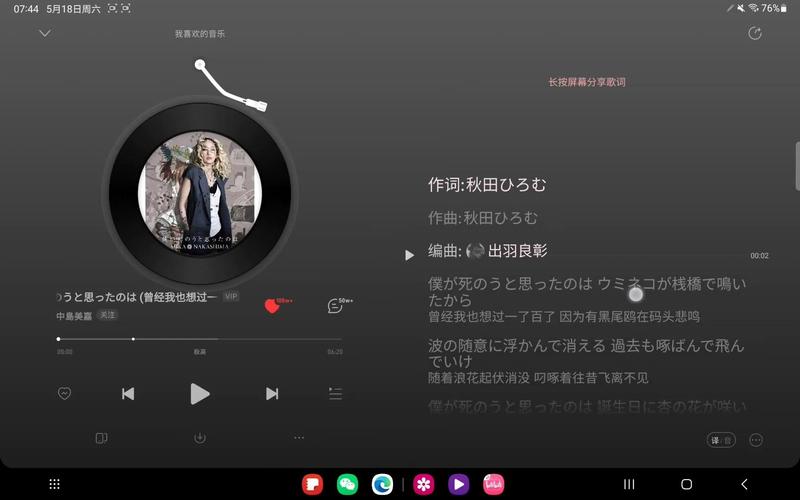Select the 极高 audio quality label
This screenshot has height=500, width=800.
pyautogui.click(x=199, y=352)
